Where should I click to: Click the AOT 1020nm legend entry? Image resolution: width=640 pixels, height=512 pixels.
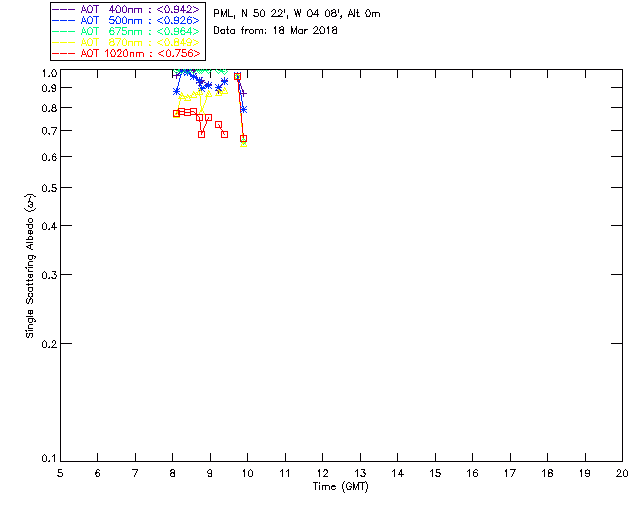coord(127,53)
